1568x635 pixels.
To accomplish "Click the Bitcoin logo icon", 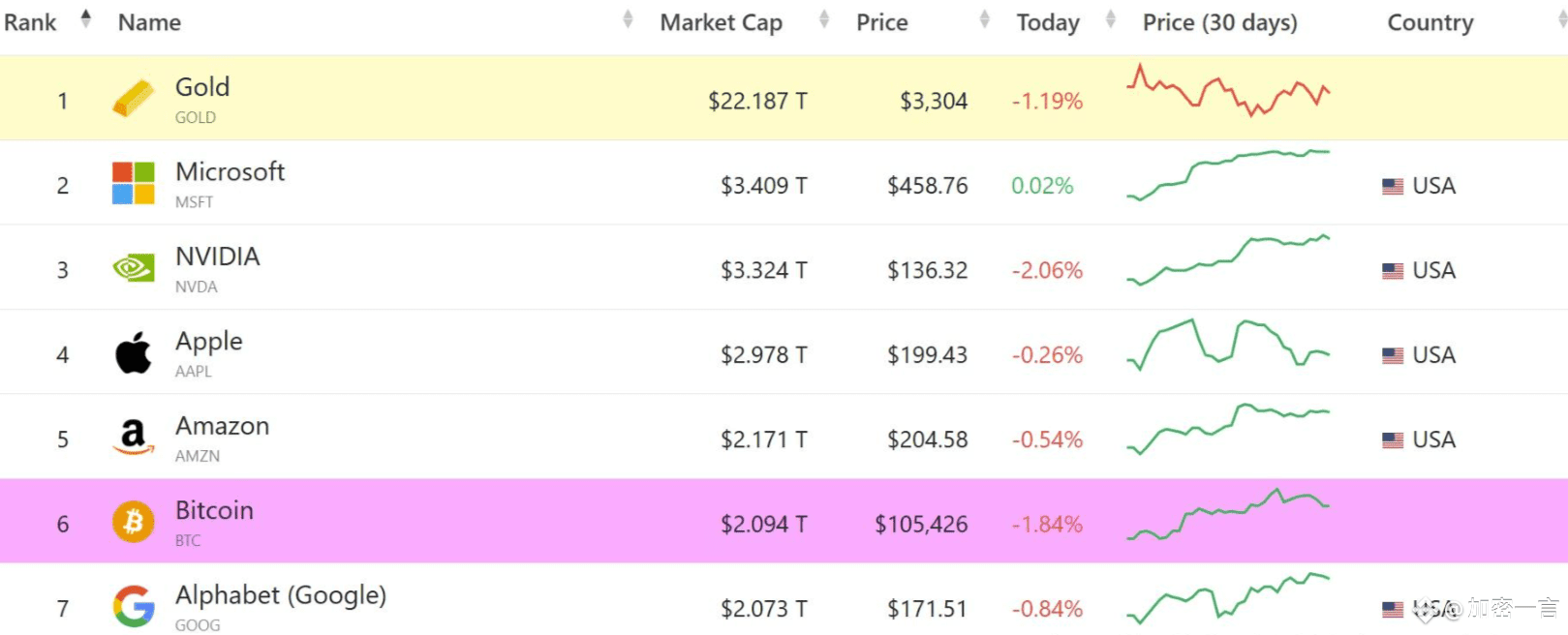I will pyautogui.click(x=134, y=523).
